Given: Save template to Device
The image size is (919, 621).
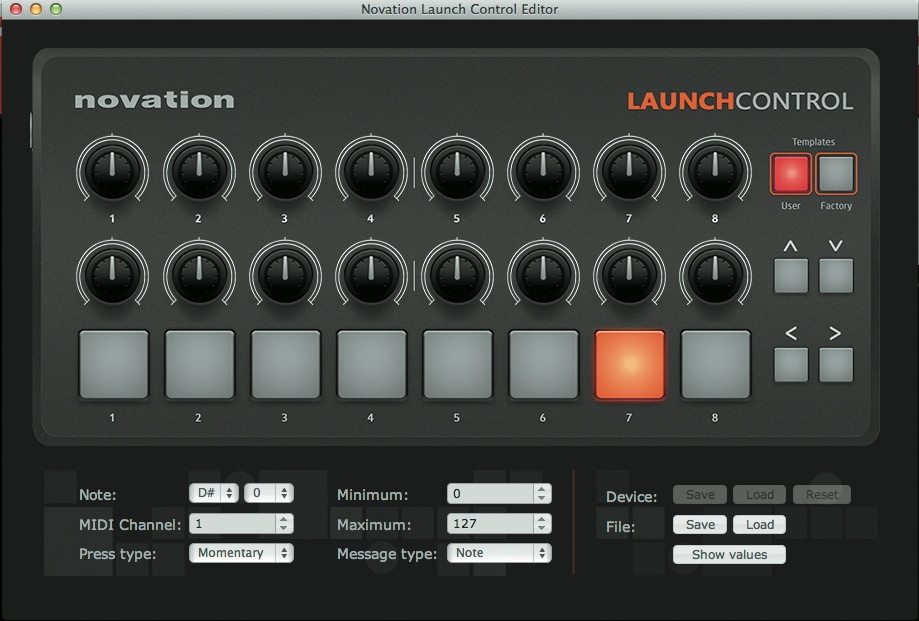Looking at the screenshot, I should point(700,495).
